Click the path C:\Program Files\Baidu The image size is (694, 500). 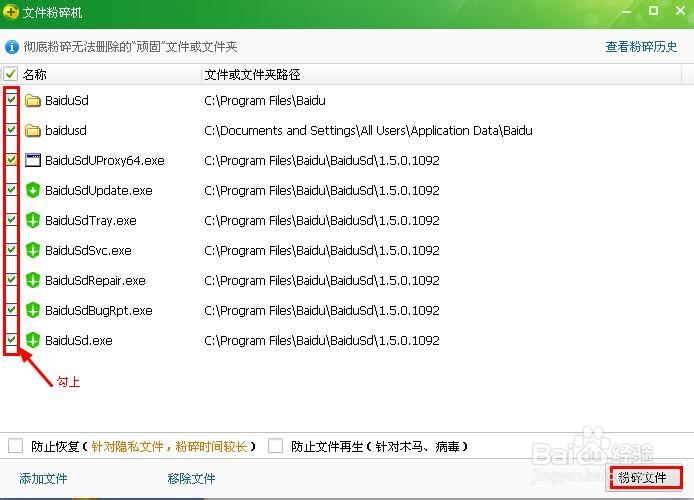tap(265, 100)
